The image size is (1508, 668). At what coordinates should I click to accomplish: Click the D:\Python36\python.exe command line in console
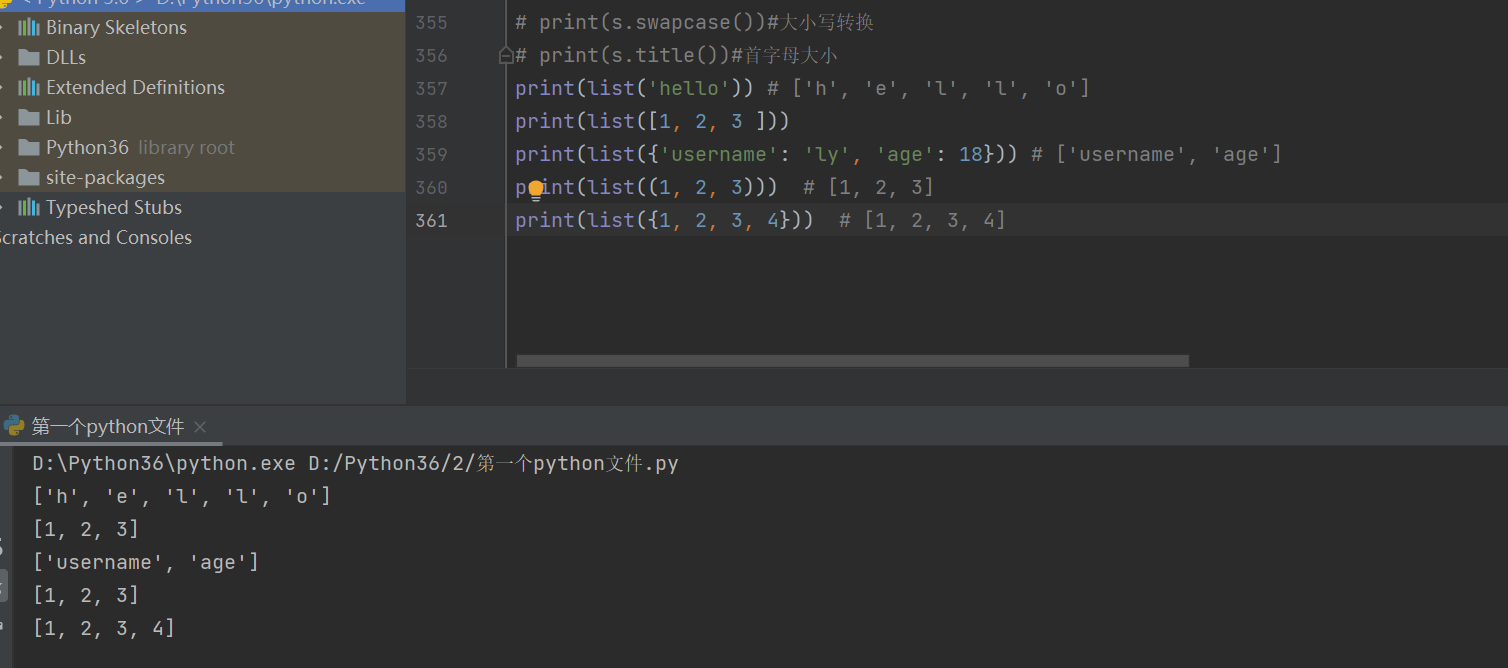tap(356, 463)
